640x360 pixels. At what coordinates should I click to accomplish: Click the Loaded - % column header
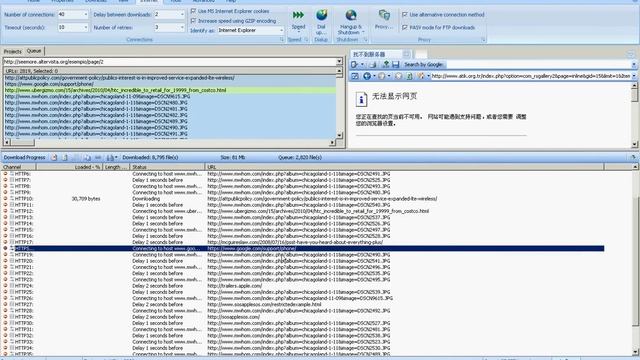(x=69, y=167)
